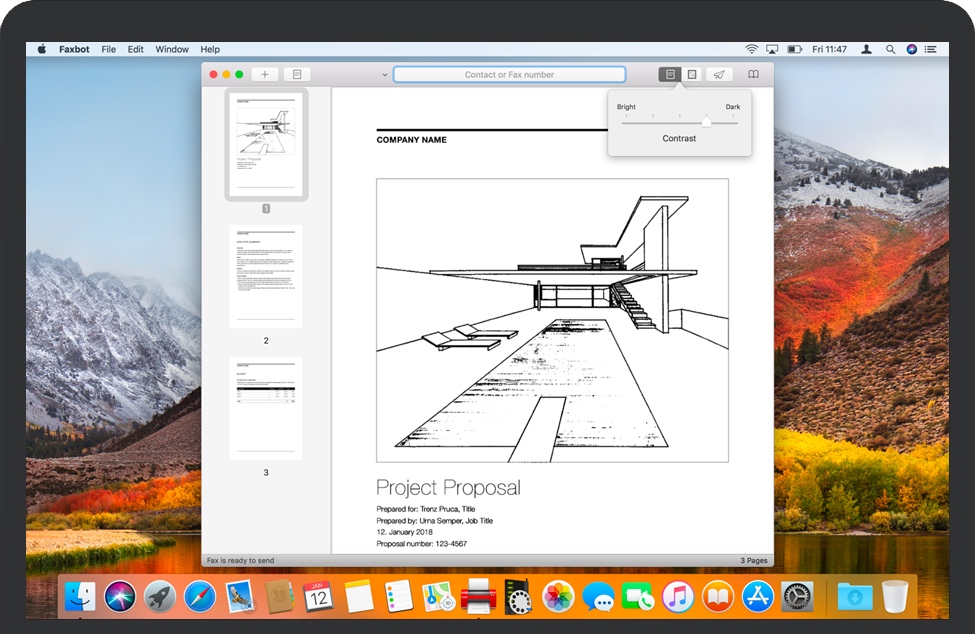Launch Safari from the Dock
The height and width of the screenshot is (634, 975).
(x=199, y=598)
